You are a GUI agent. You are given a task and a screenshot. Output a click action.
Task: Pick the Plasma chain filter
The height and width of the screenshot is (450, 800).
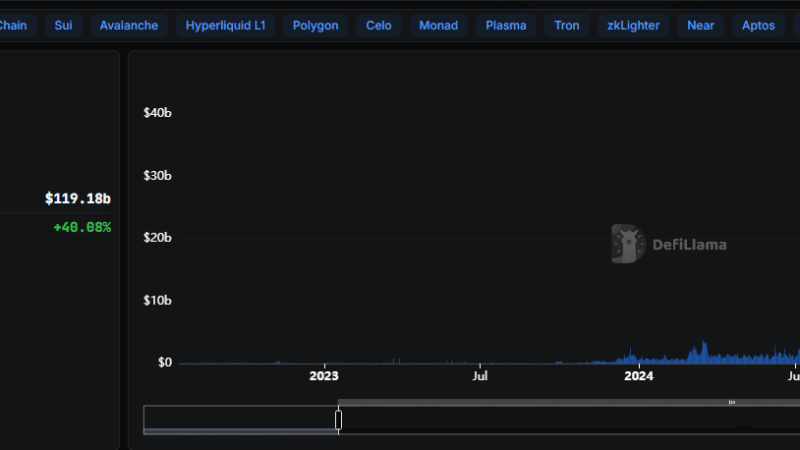[506, 26]
